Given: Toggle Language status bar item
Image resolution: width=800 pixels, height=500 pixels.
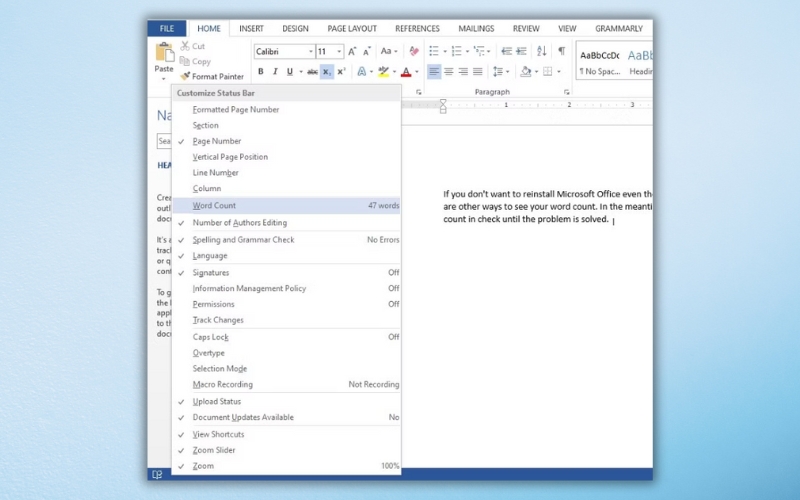Looking at the screenshot, I should 286,256.
